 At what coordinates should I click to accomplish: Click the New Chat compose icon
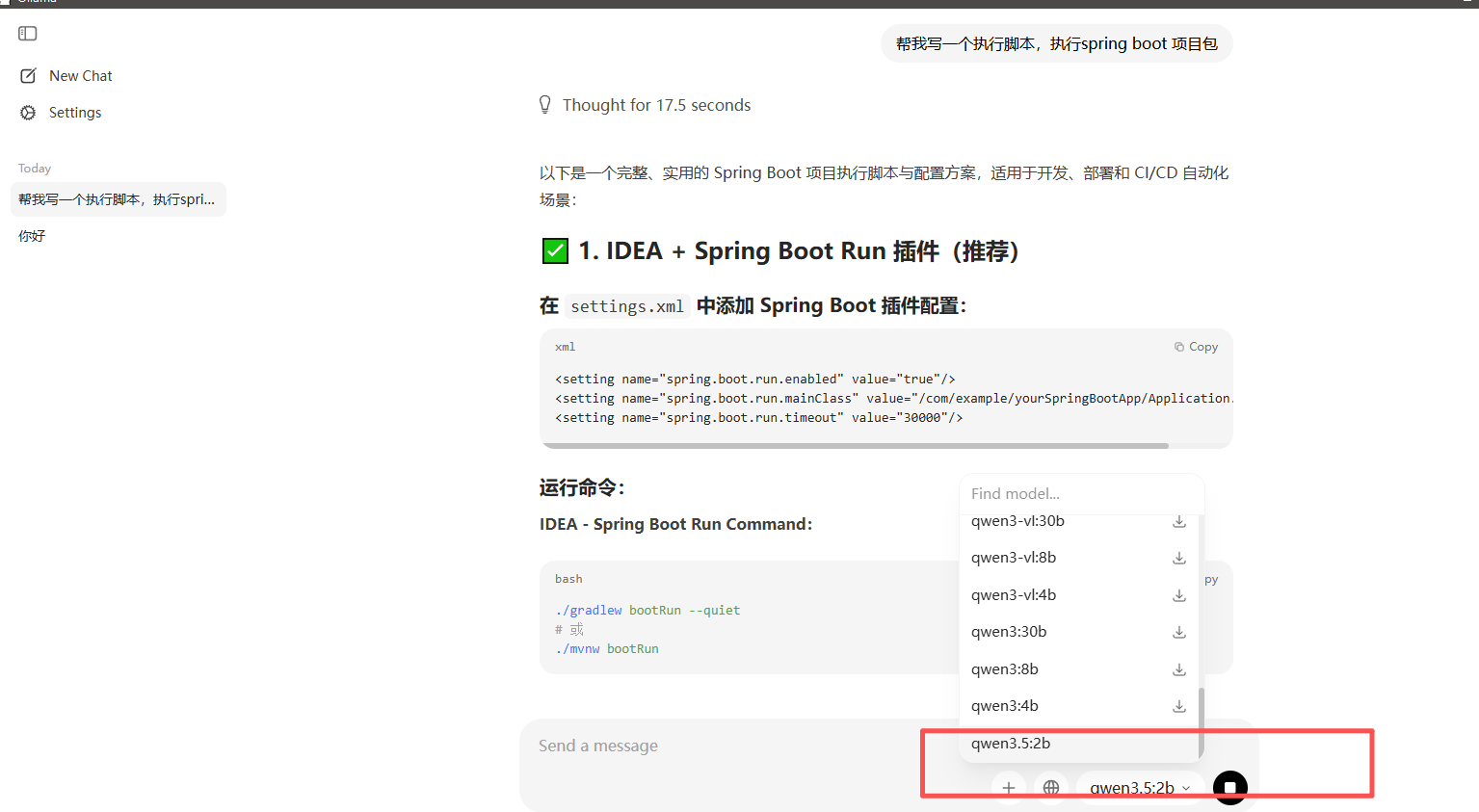point(28,75)
